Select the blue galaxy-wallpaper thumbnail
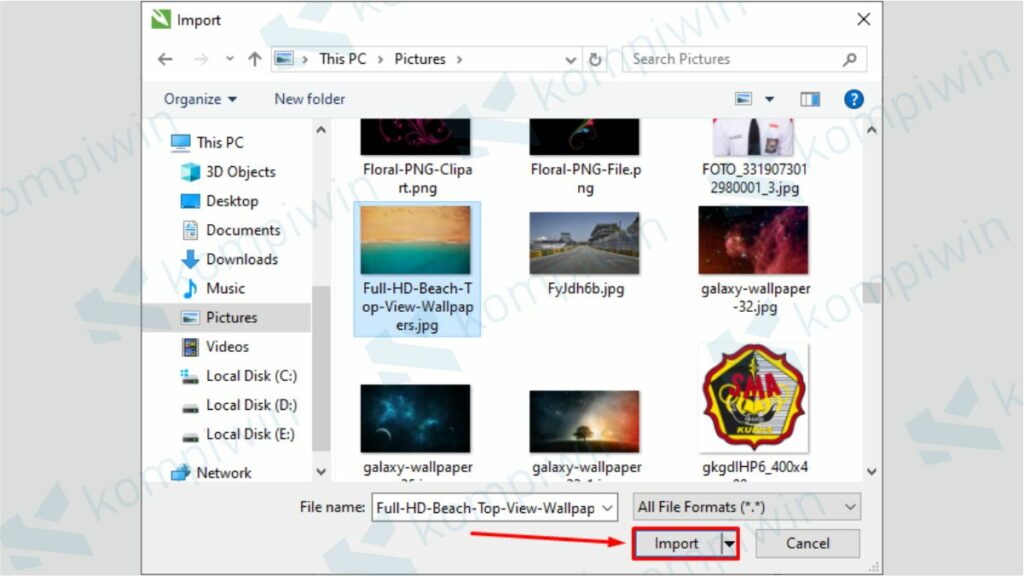The height and width of the screenshot is (576, 1024). point(415,419)
